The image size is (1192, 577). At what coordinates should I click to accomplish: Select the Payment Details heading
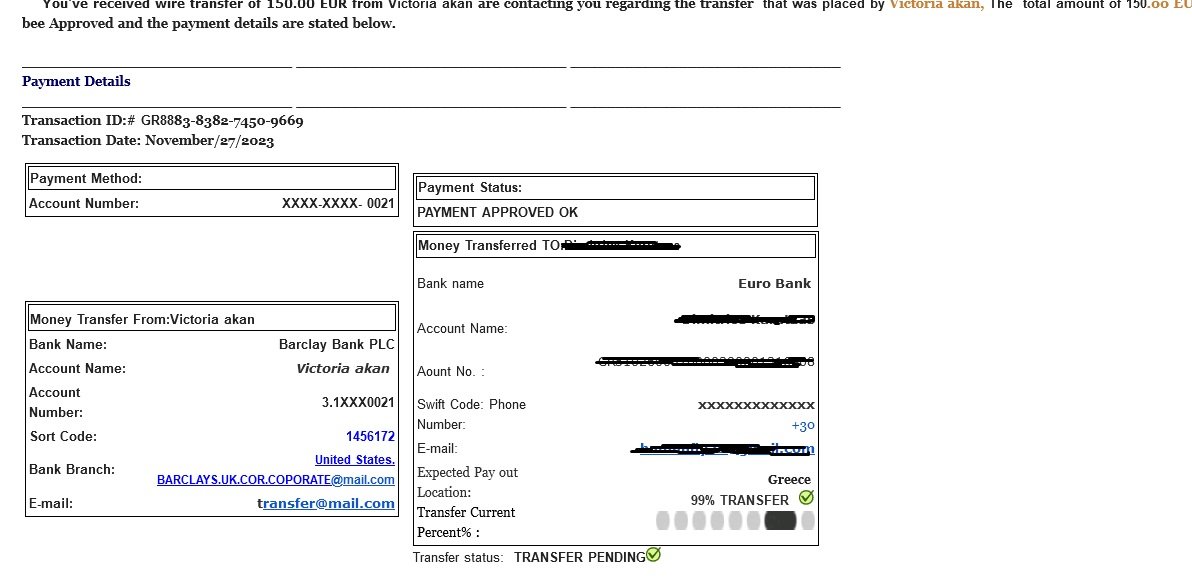(x=76, y=81)
